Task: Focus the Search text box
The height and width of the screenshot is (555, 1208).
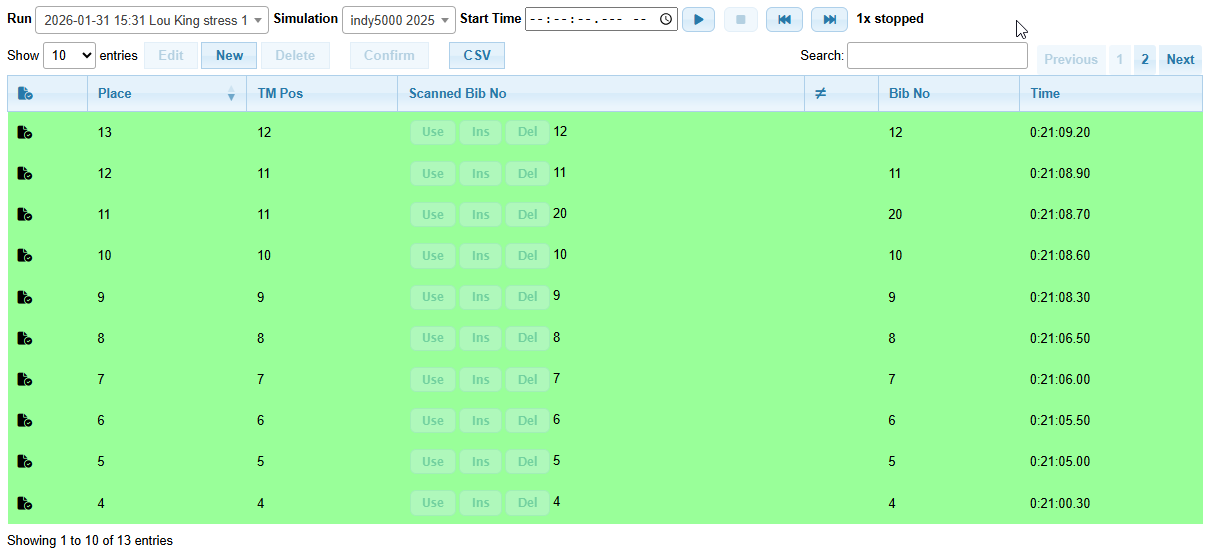Action: pyautogui.click(x=937, y=56)
